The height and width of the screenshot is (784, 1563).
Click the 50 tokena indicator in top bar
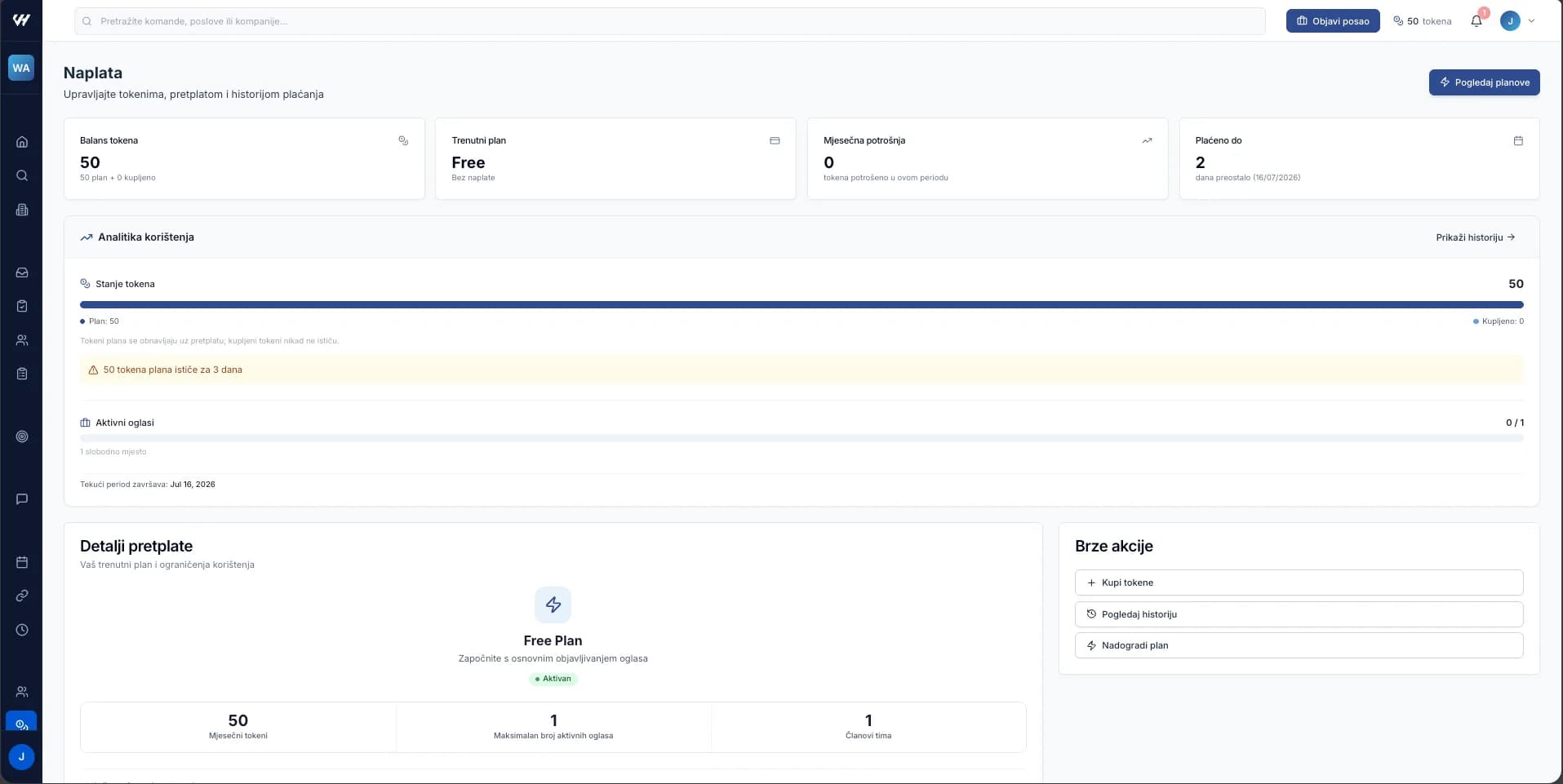(1423, 21)
